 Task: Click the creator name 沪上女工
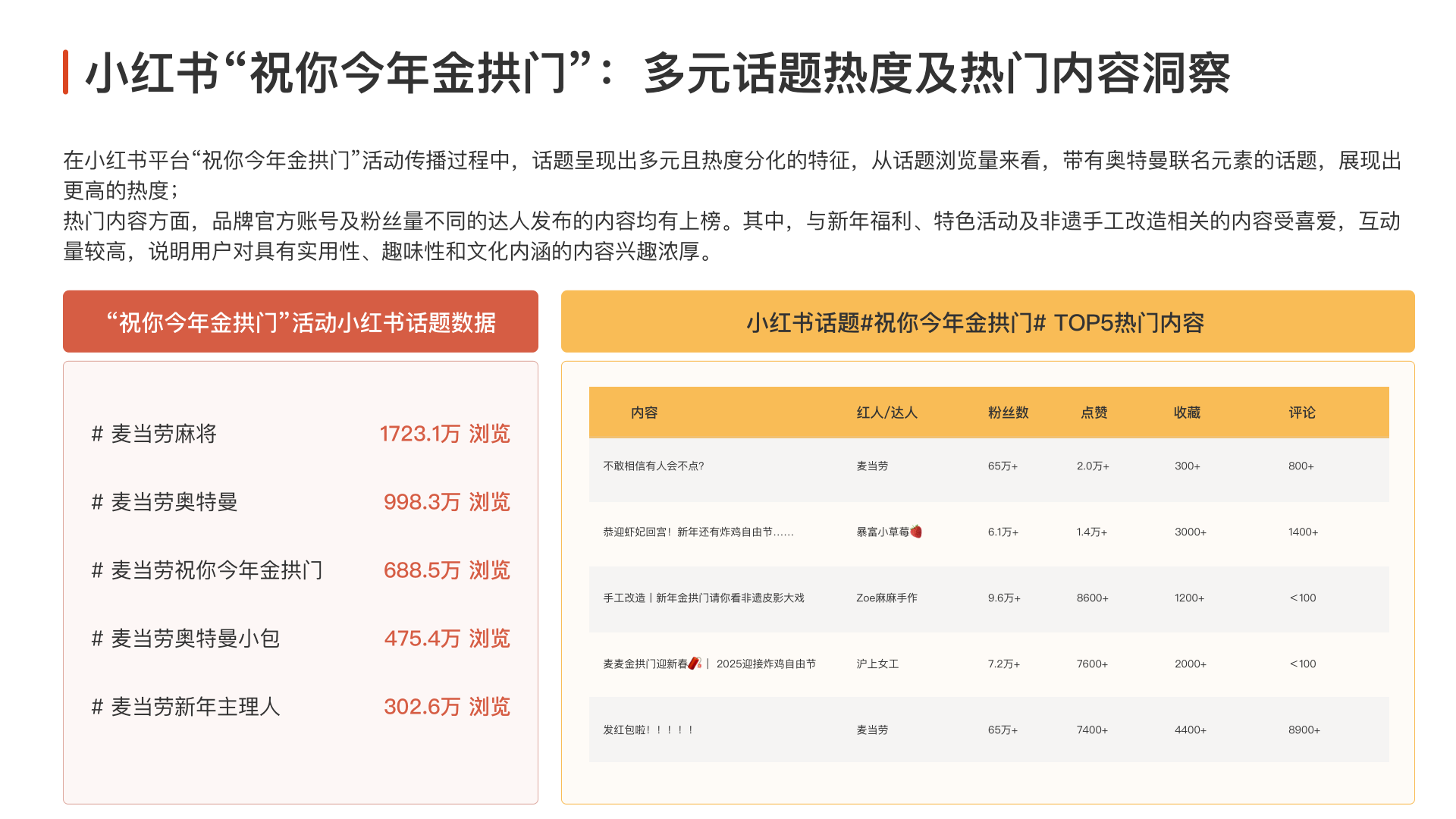[877, 664]
